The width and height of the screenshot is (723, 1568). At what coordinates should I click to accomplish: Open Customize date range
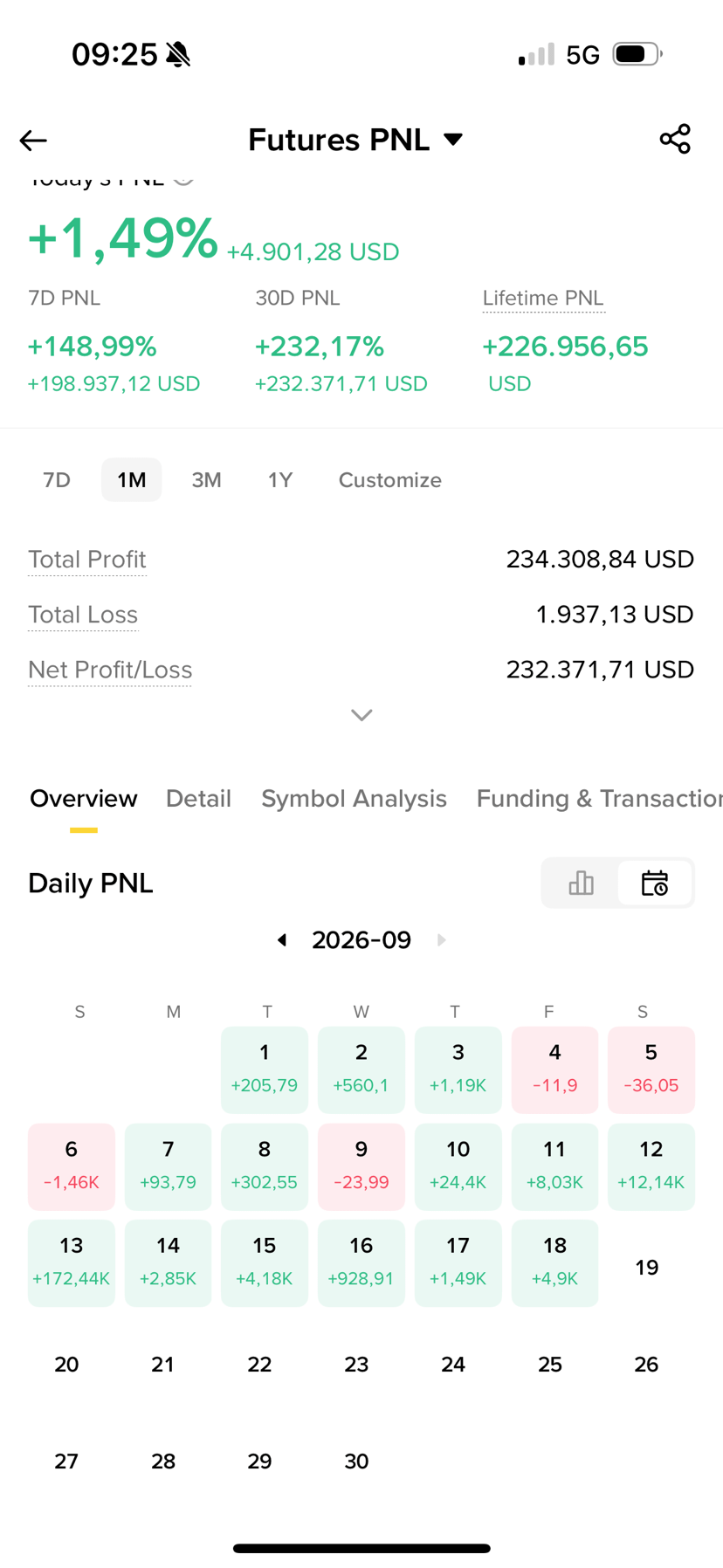pyautogui.click(x=390, y=479)
